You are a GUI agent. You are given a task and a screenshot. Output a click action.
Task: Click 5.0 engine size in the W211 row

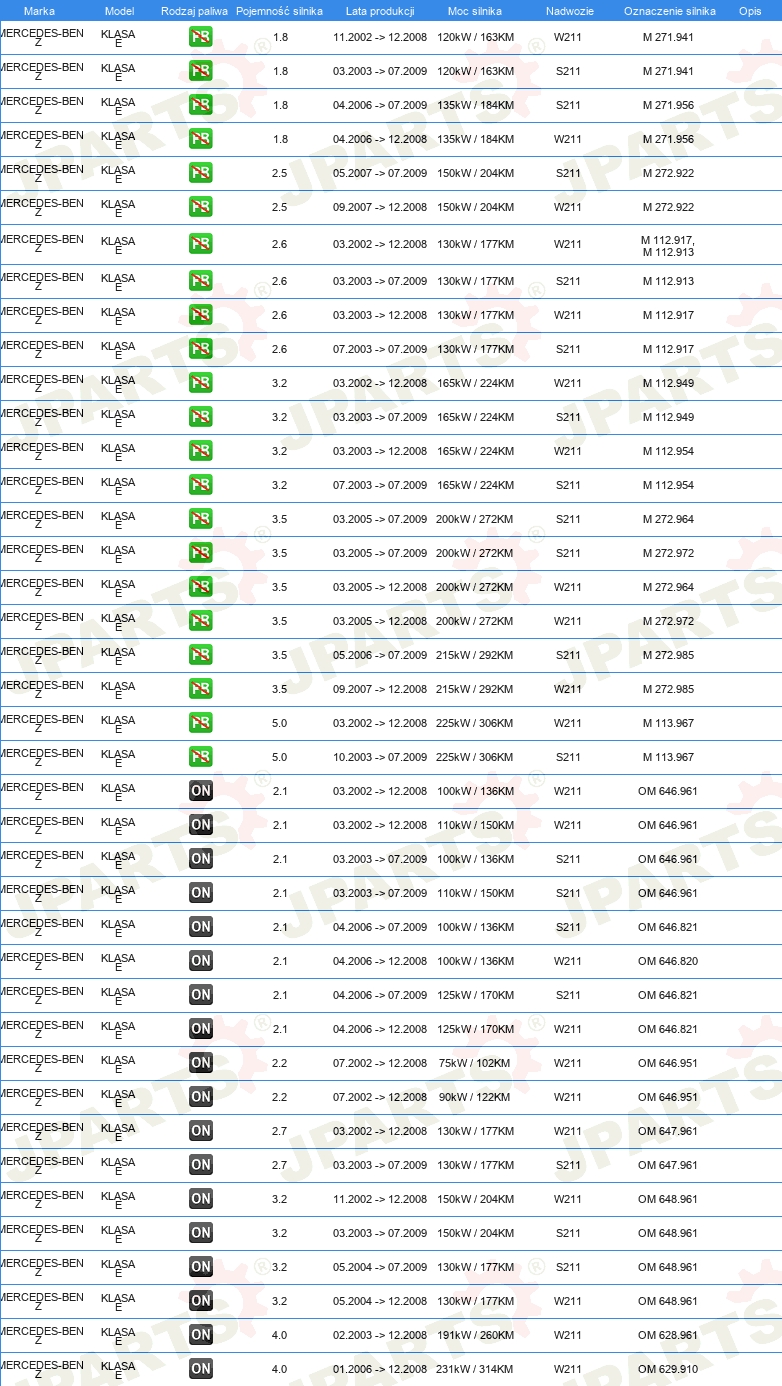click(279, 723)
